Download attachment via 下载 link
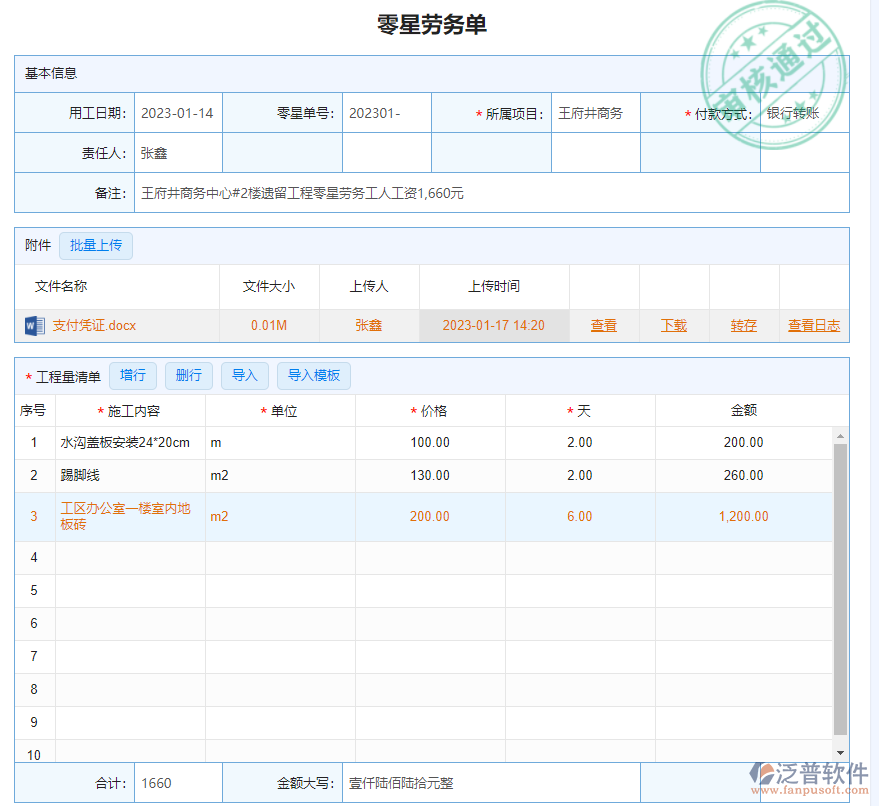The height and width of the screenshot is (806, 879). [674, 325]
